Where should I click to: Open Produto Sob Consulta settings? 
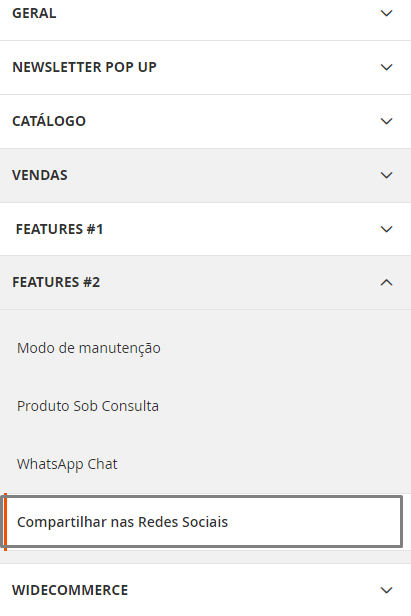88,406
